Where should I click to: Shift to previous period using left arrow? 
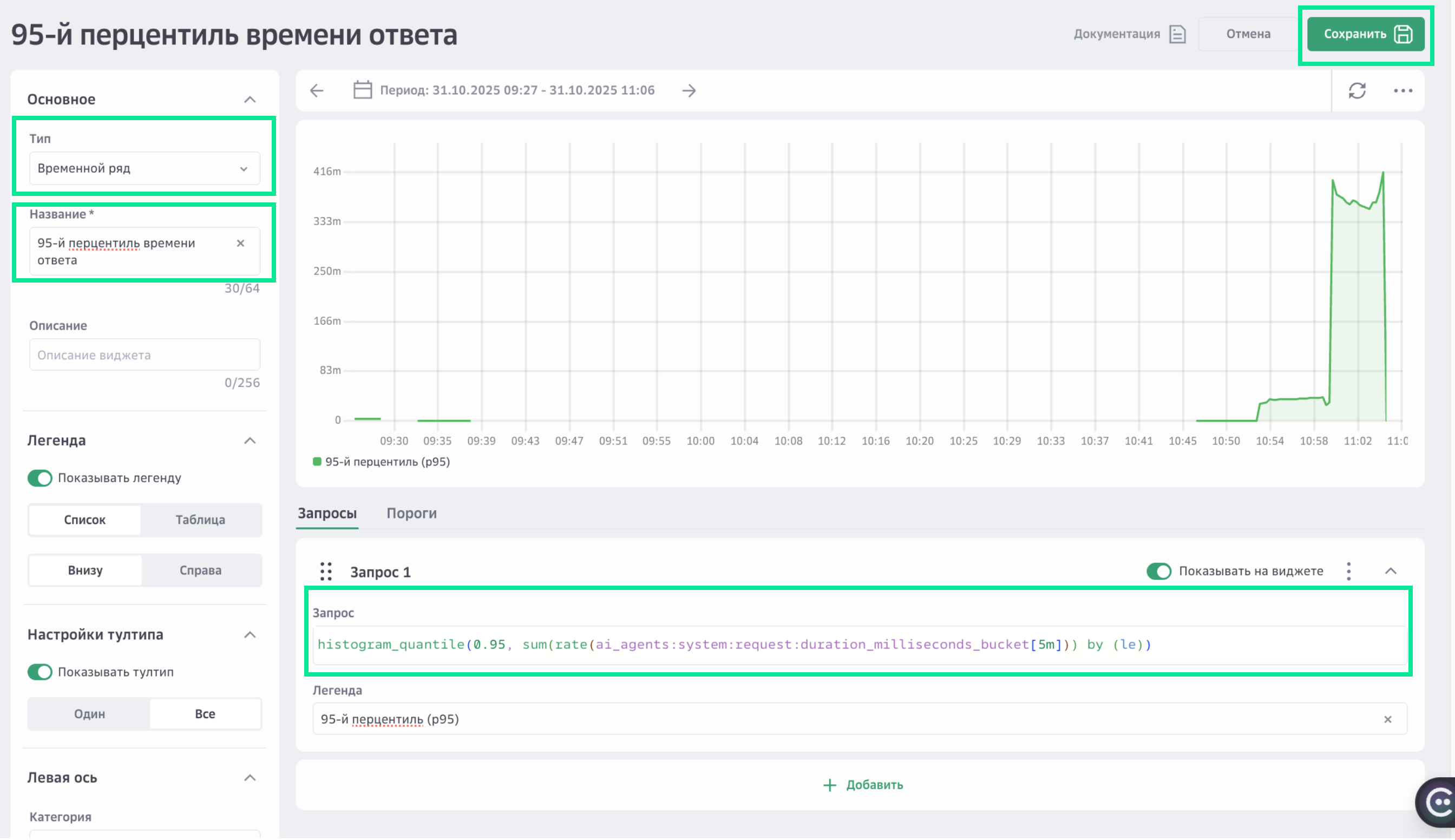pyautogui.click(x=317, y=90)
